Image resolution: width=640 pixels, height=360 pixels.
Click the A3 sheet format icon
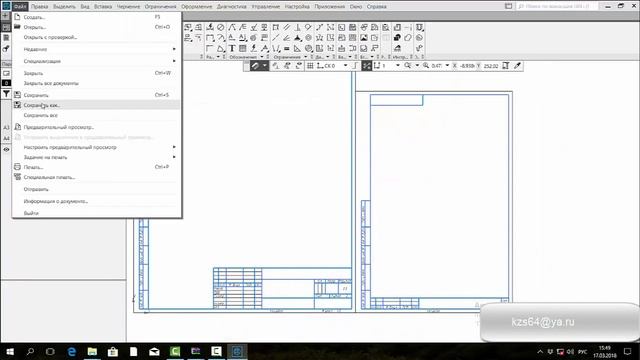[6, 128]
